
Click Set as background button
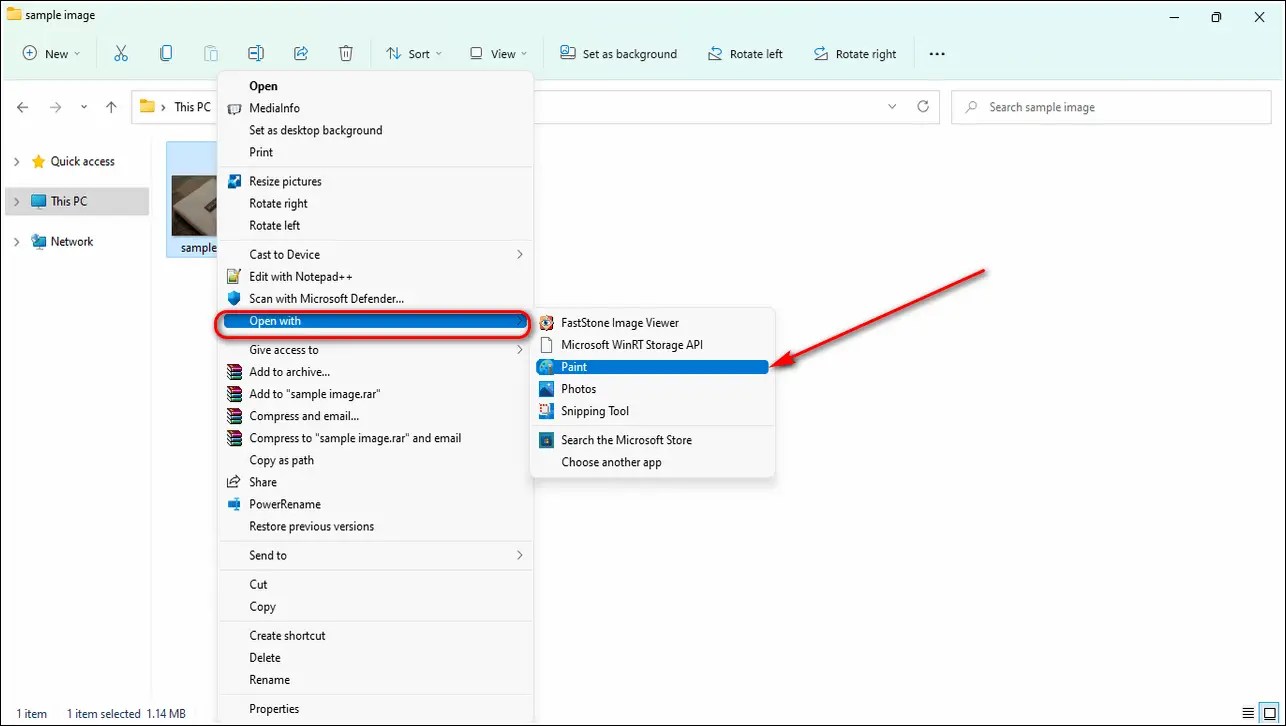(619, 54)
